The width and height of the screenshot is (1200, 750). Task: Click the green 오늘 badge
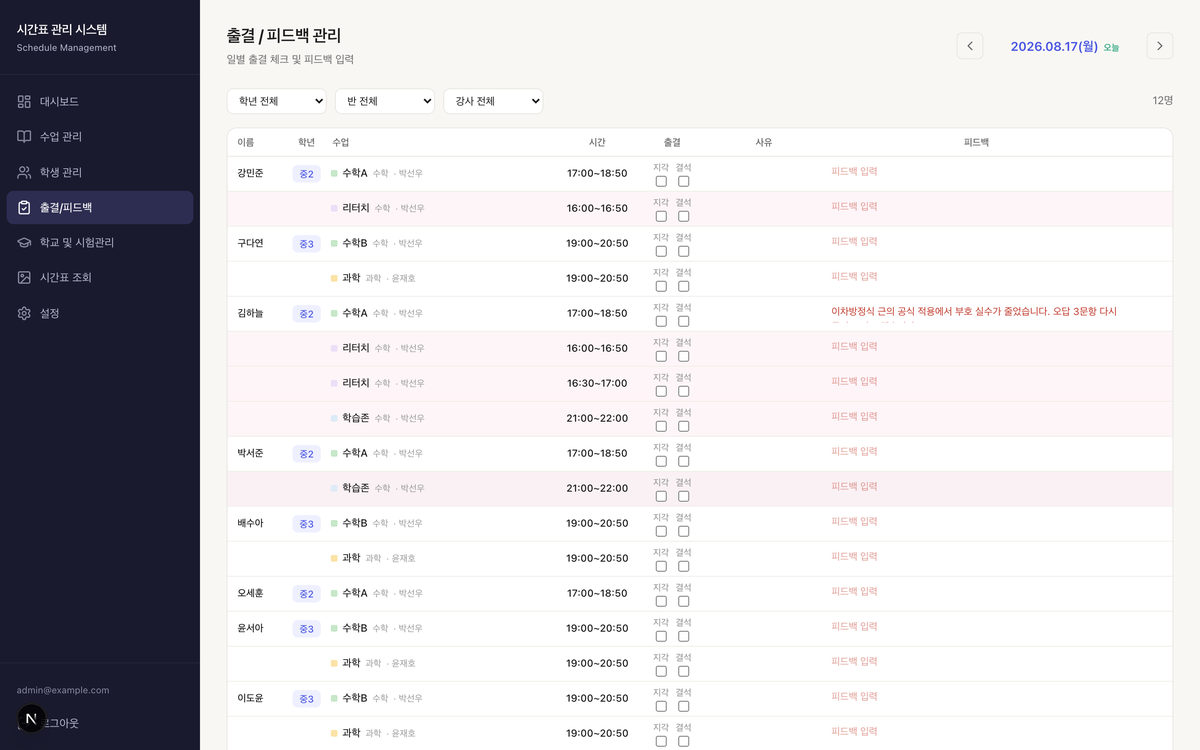[x=1111, y=47]
